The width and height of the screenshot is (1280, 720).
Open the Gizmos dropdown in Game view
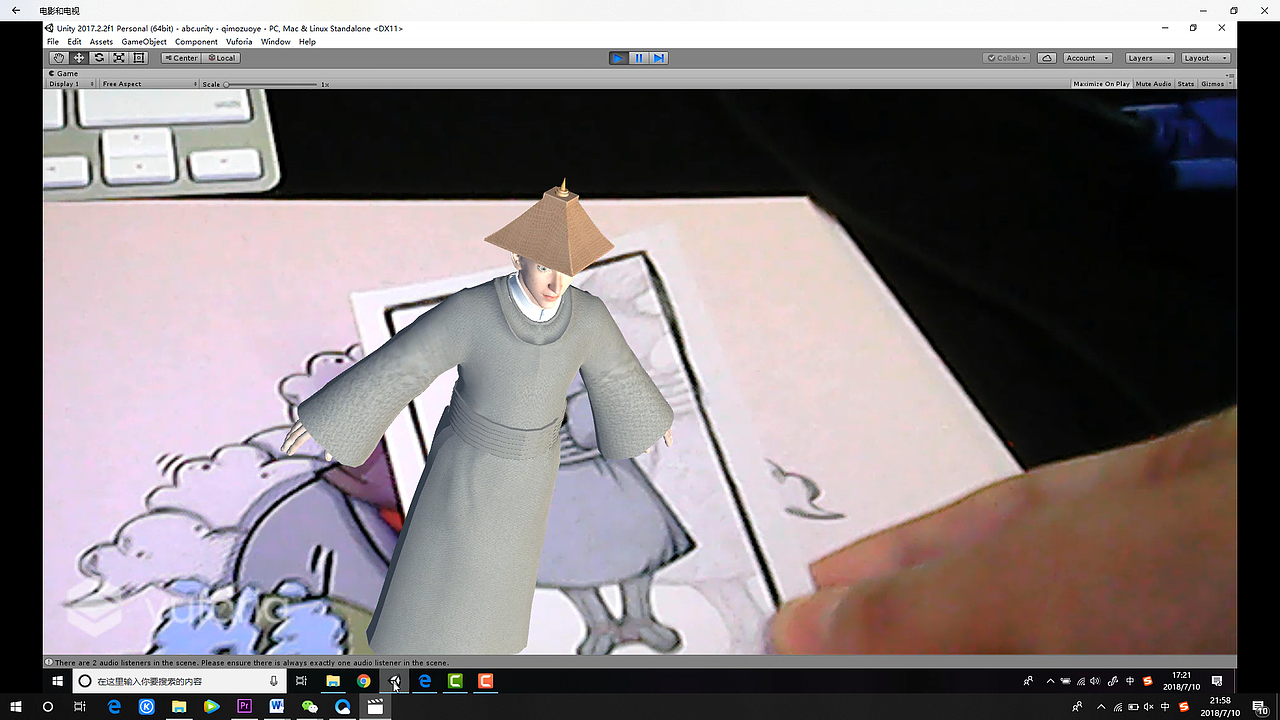click(x=1215, y=84)
